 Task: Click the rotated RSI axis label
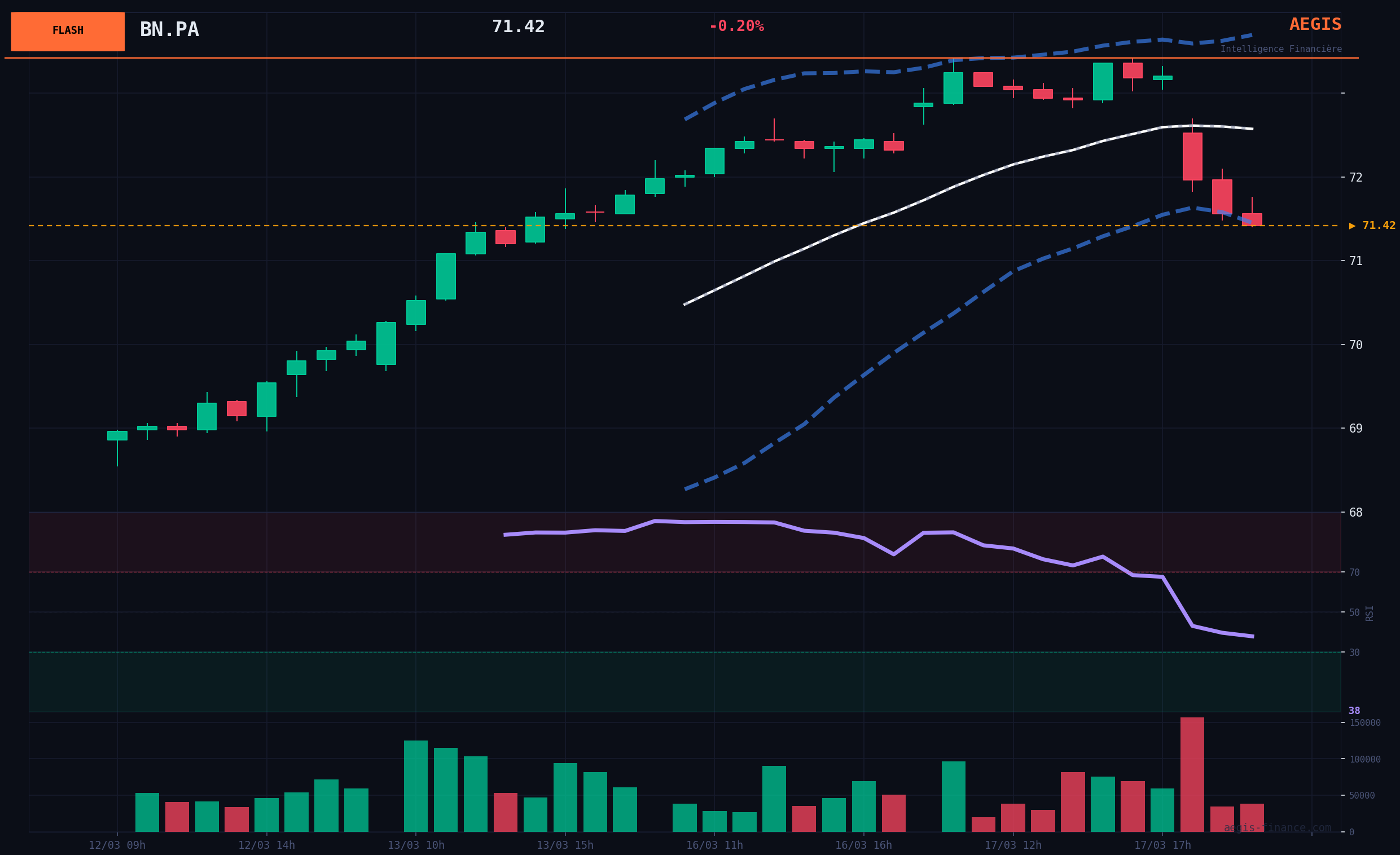point(1370,612)
